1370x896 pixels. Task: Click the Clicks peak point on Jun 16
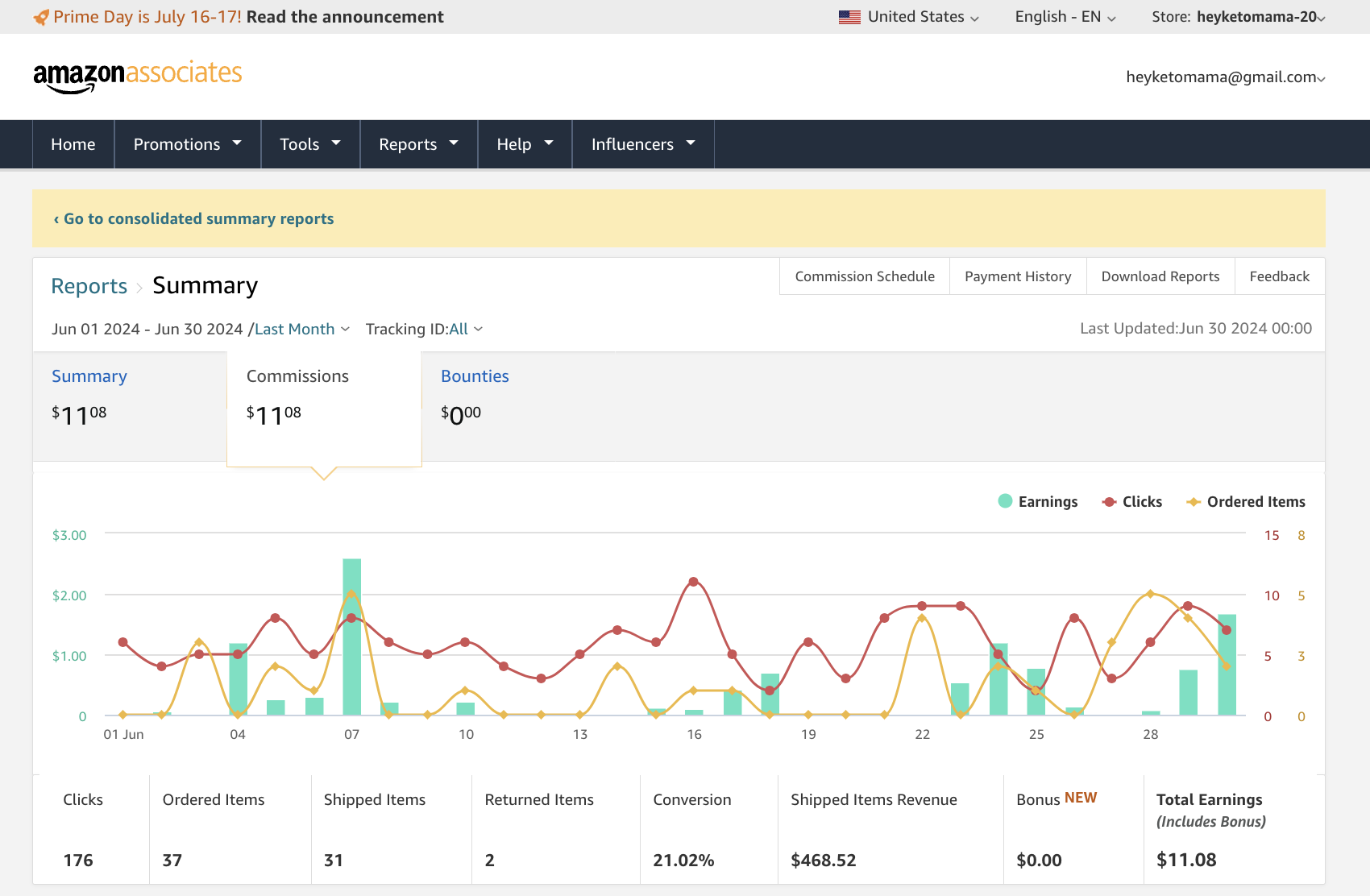[694, 582]
